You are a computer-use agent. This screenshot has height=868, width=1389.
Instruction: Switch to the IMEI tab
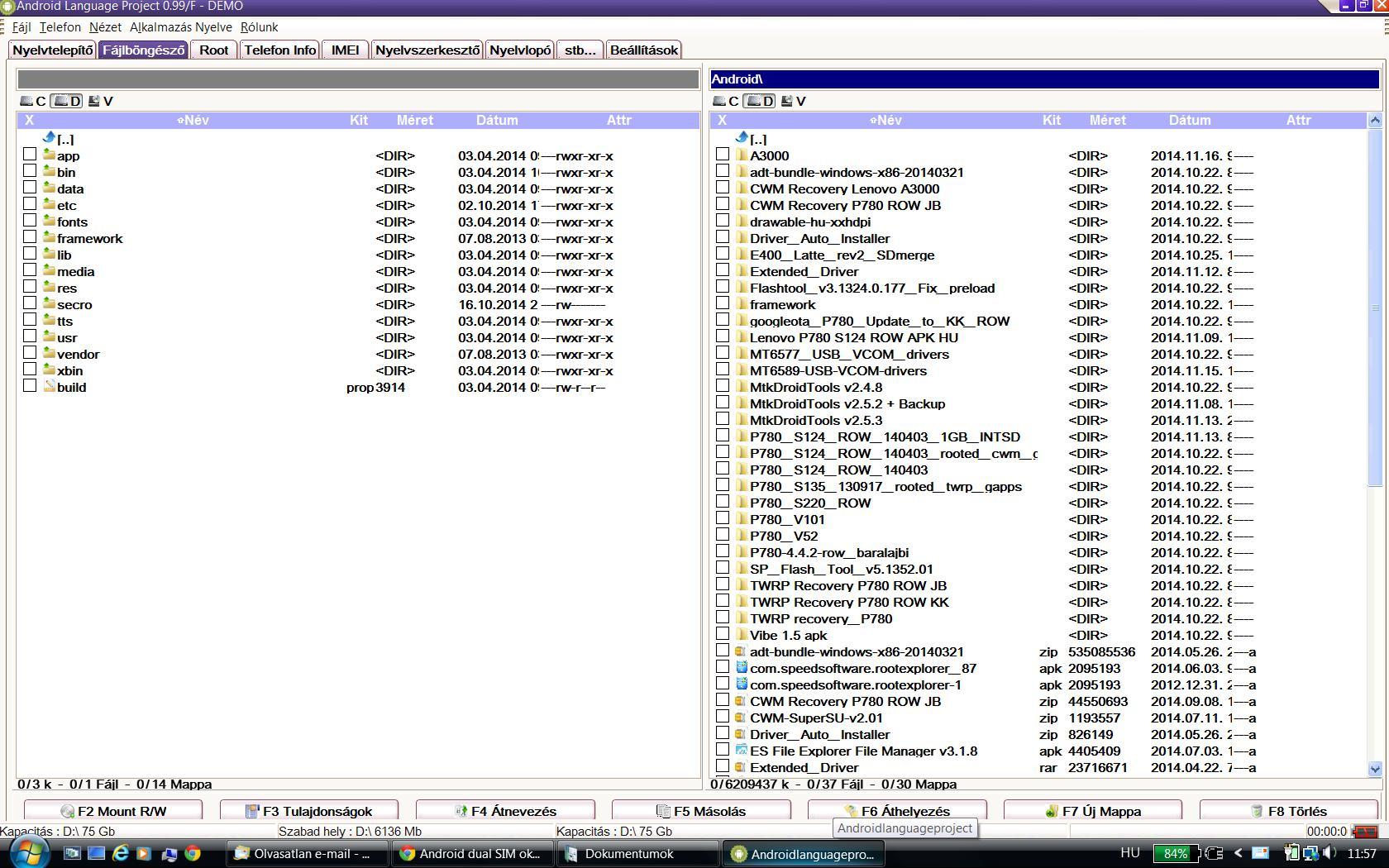coord(345,50)
